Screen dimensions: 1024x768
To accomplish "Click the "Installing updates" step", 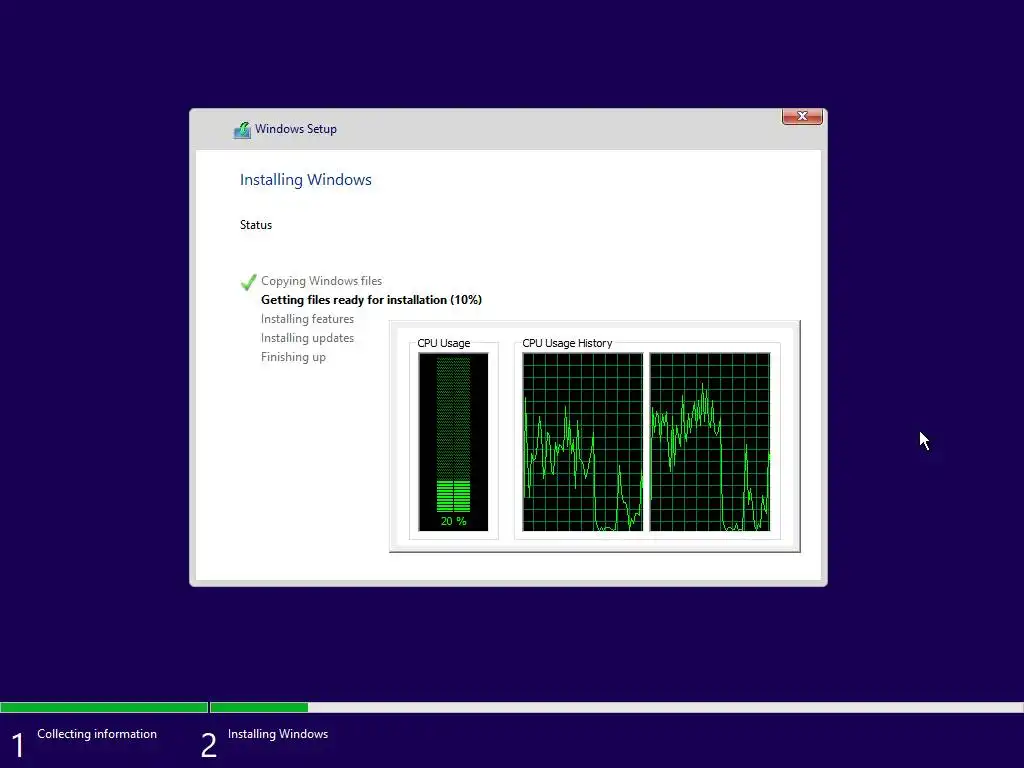I will click(307, 338).
